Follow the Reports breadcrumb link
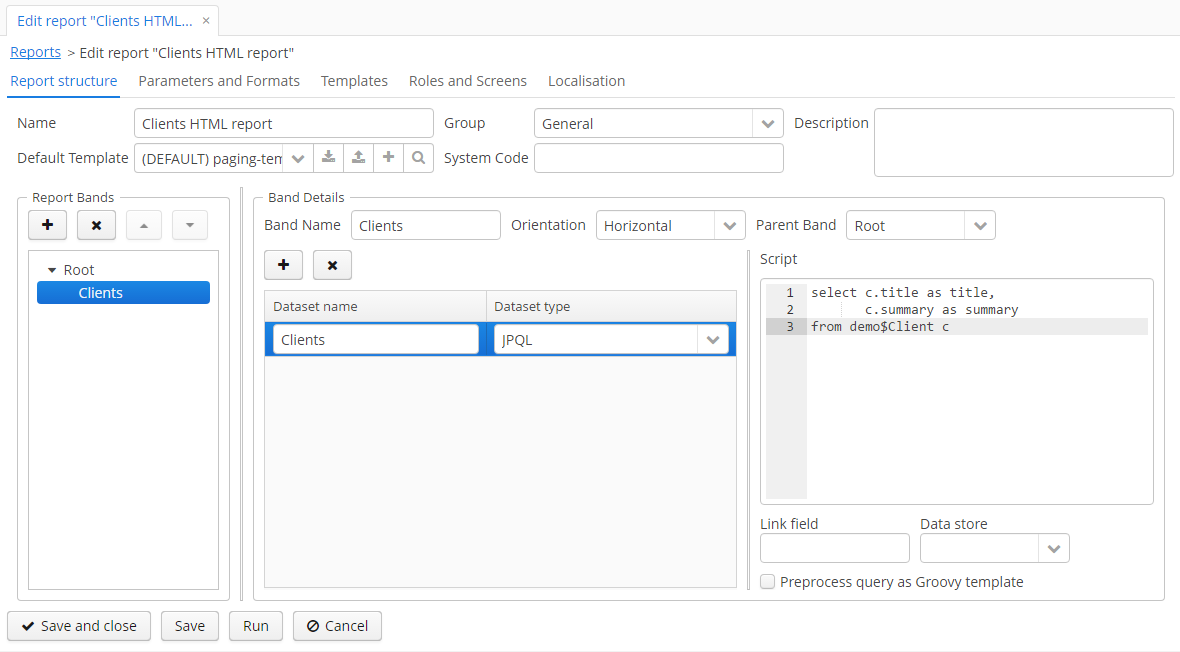This screenshot has height=652, width=1180. 35,52
